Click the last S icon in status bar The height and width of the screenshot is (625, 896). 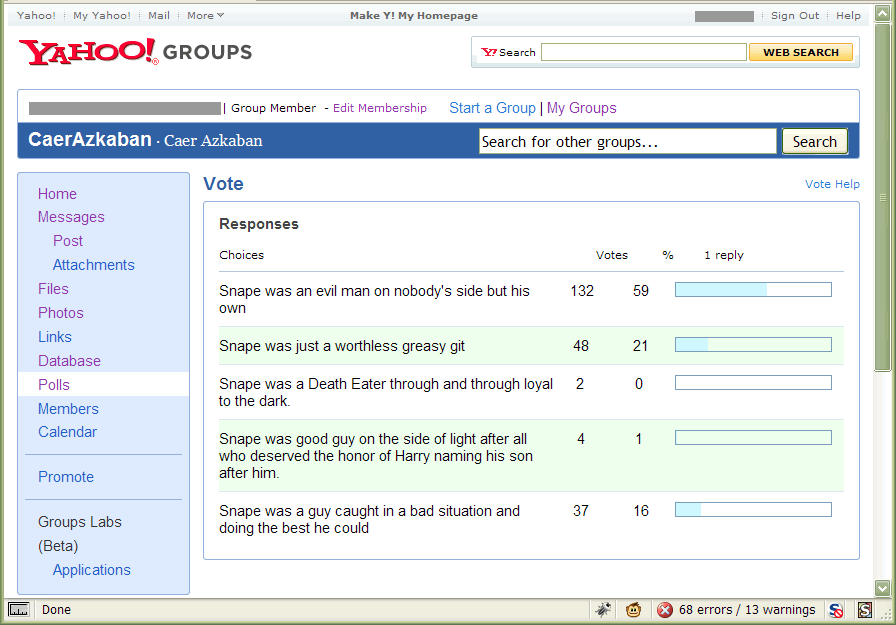[865, 610]
